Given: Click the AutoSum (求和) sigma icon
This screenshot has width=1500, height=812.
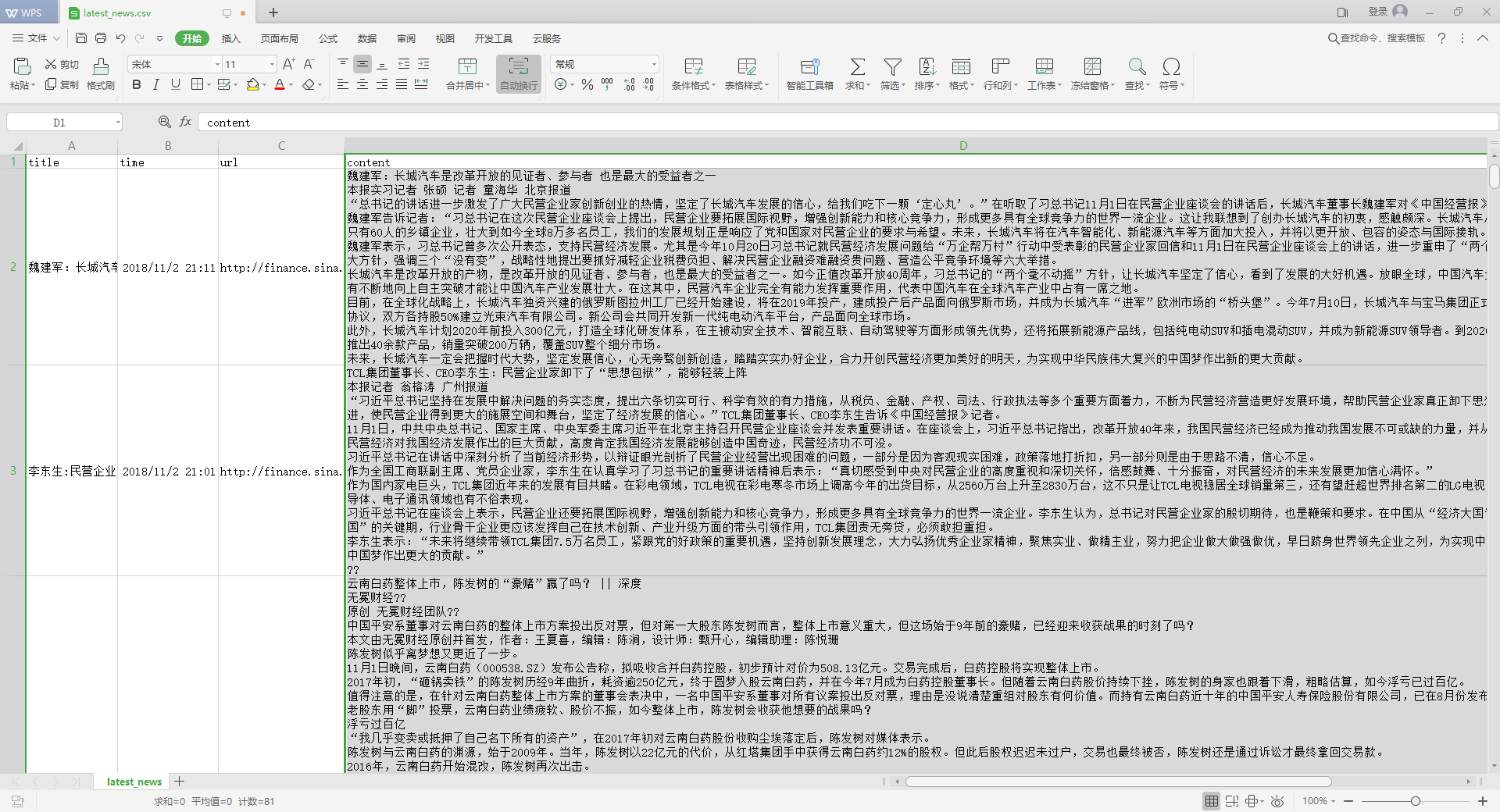Looking at the screenshot, I should pyautogui.click(x=857, y=66).
